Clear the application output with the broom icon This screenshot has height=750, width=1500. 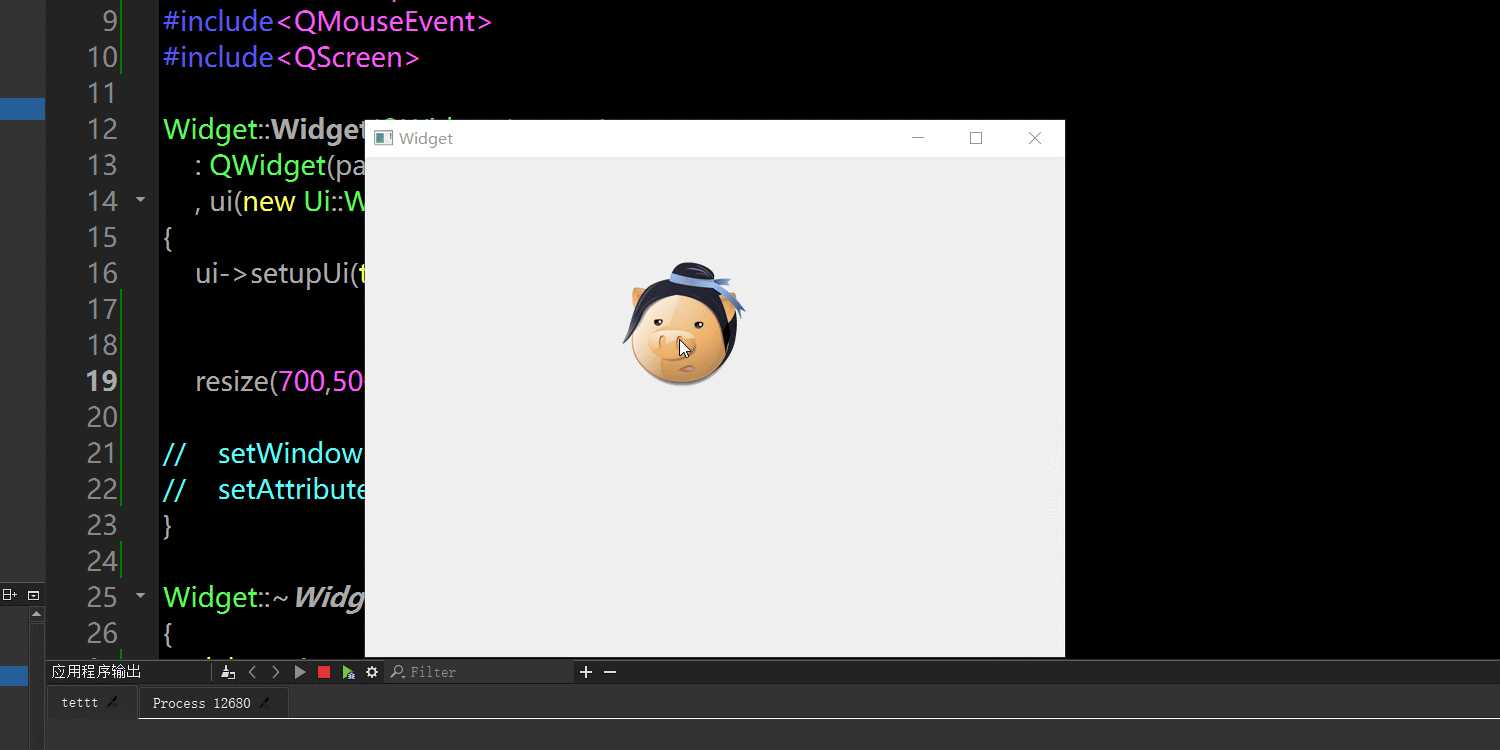click(x=228, y=672)
